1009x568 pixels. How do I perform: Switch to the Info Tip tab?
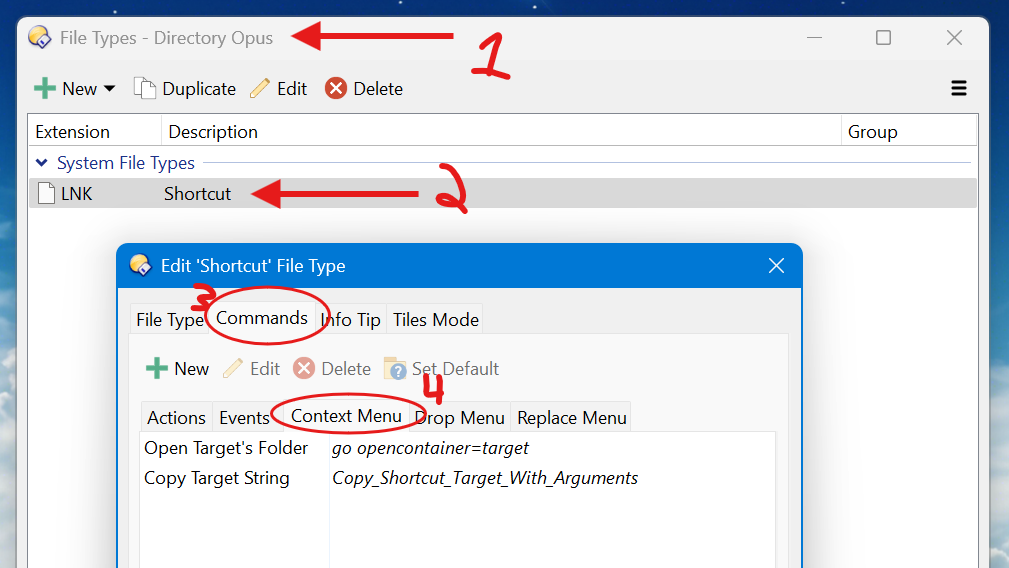click(351, 320)
